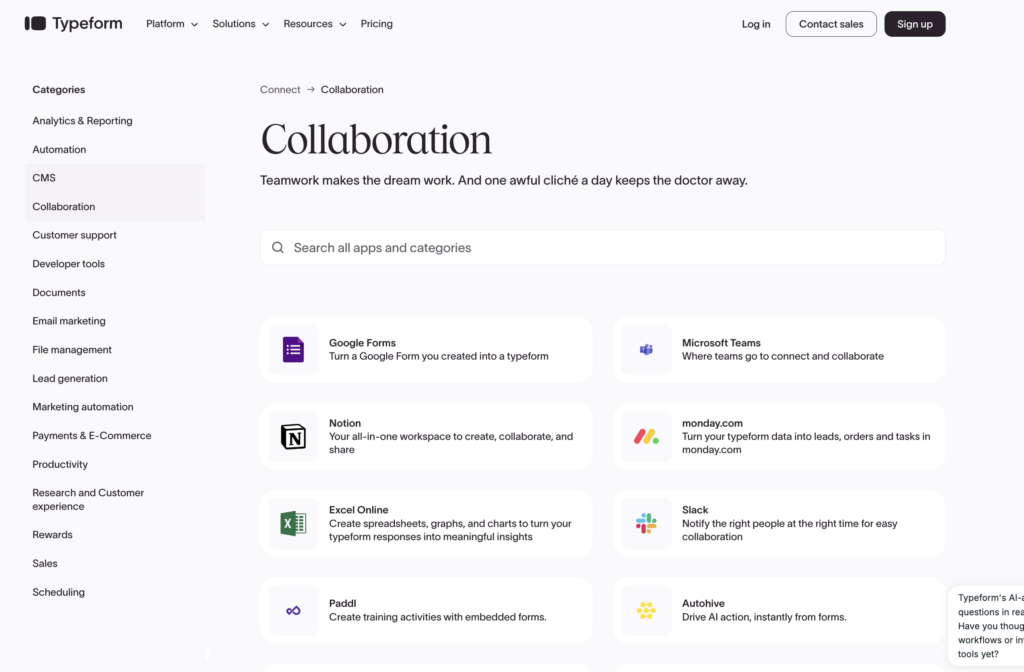
Task: Click 'Notify the right people' description
Action: [790, 530]
